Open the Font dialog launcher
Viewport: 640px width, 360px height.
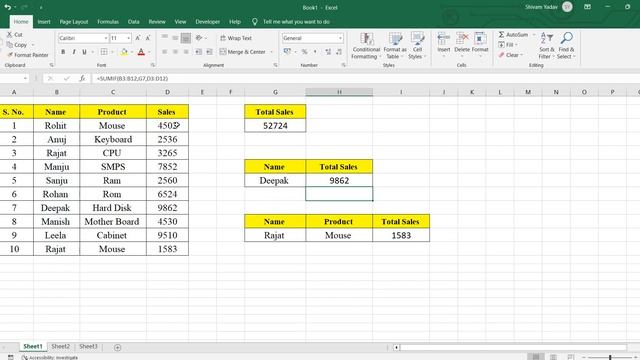pyautogui.click(x=153, y=65)
